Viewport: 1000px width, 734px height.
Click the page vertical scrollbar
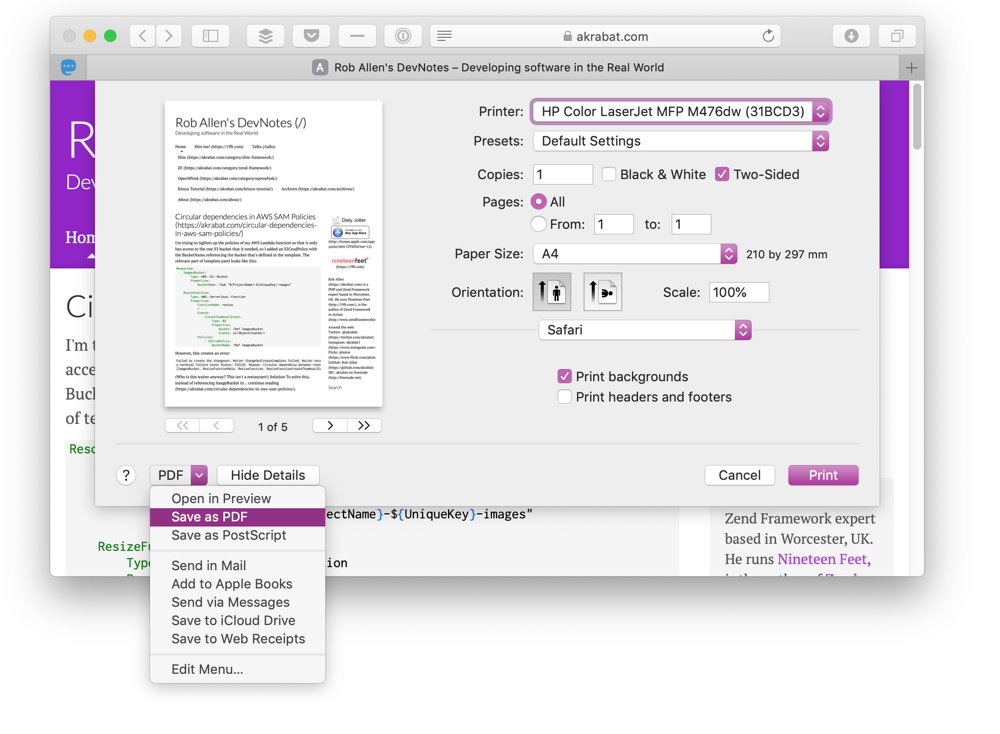click(x=917, y=116)
